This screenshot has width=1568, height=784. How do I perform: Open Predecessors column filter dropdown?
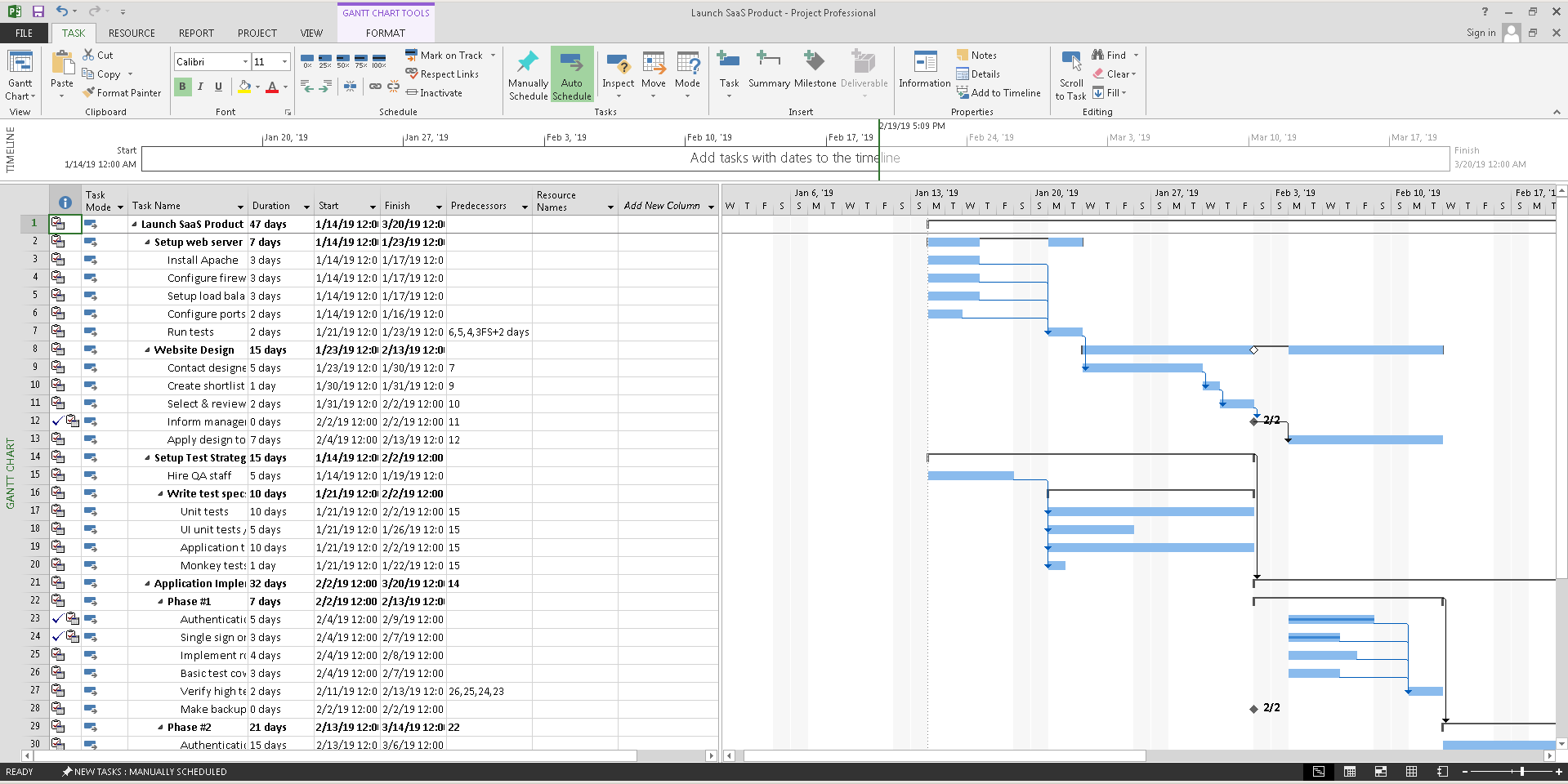[x=525, y=207]
